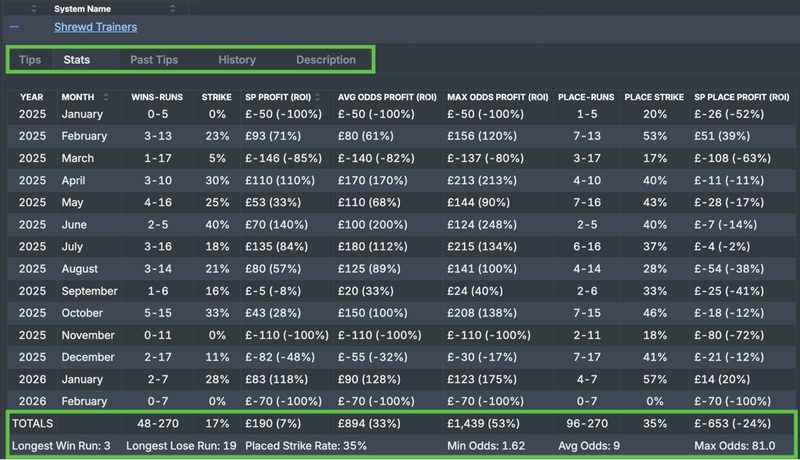Click the System Name header text
The height and width of the screenshot is (460, 800).
click(x=82, y=9)
